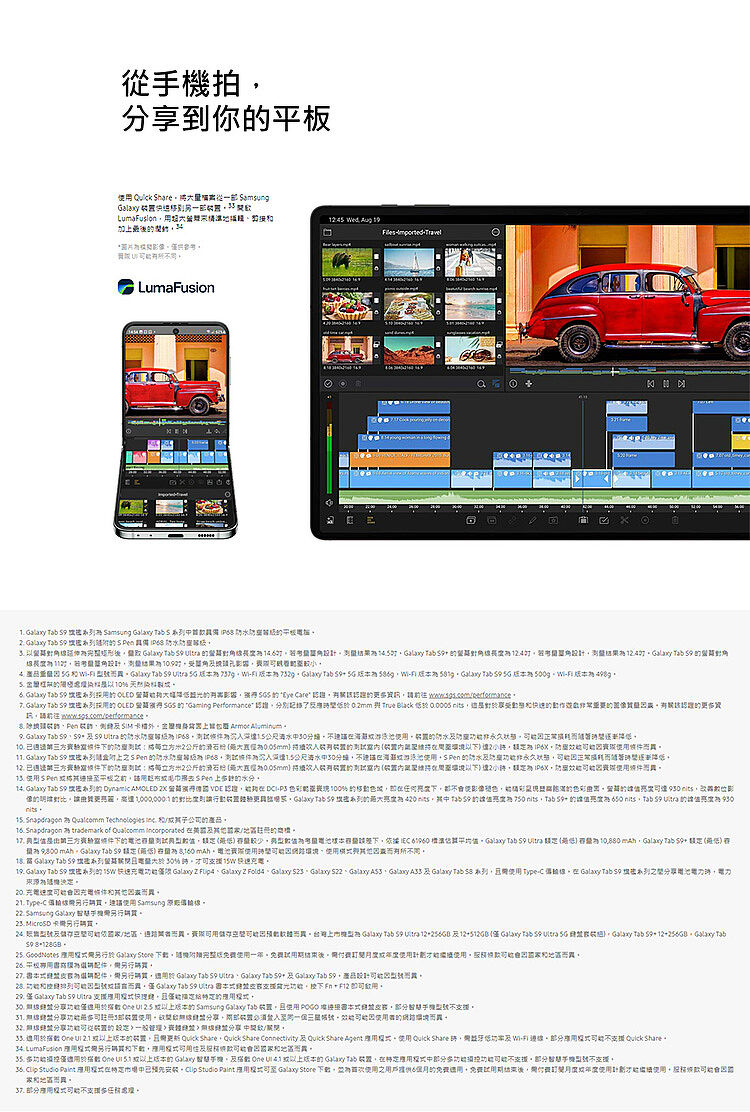This screenshot has height=1112, width=750.
Task: Select the scissors split tool
Action: (625, 520)
